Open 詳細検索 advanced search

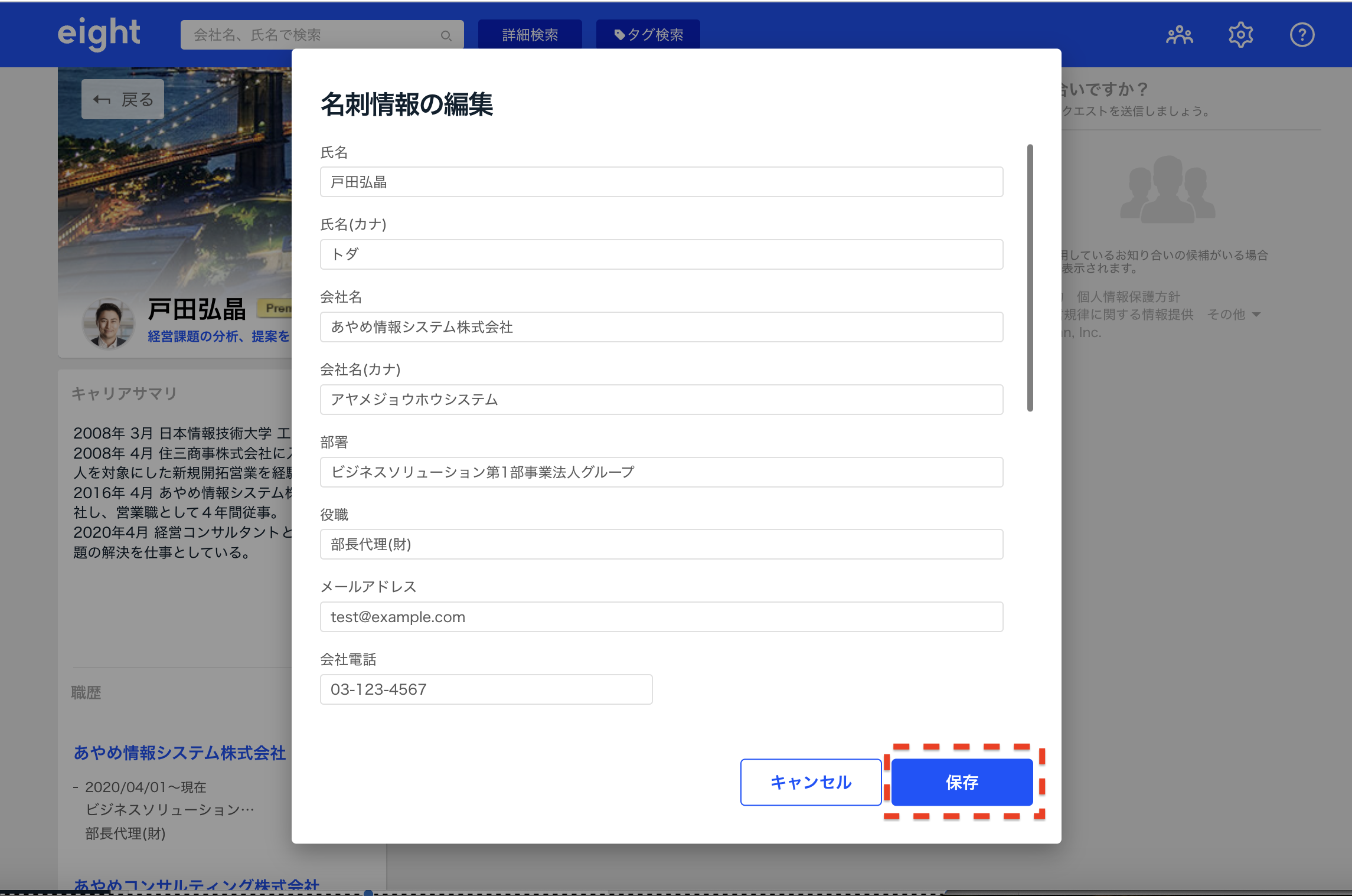click(530, 35)
